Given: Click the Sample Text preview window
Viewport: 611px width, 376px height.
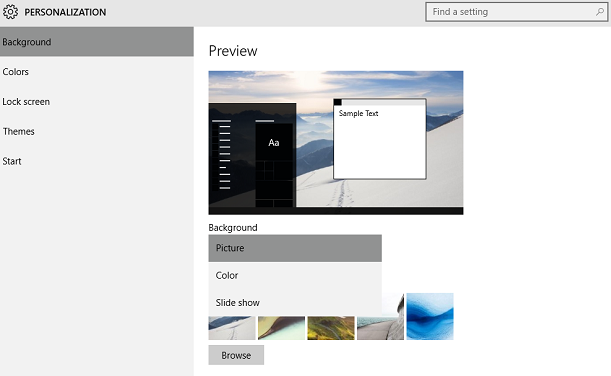Looking at the screenshot, I should pyautogui.click(x=380, y=139).
